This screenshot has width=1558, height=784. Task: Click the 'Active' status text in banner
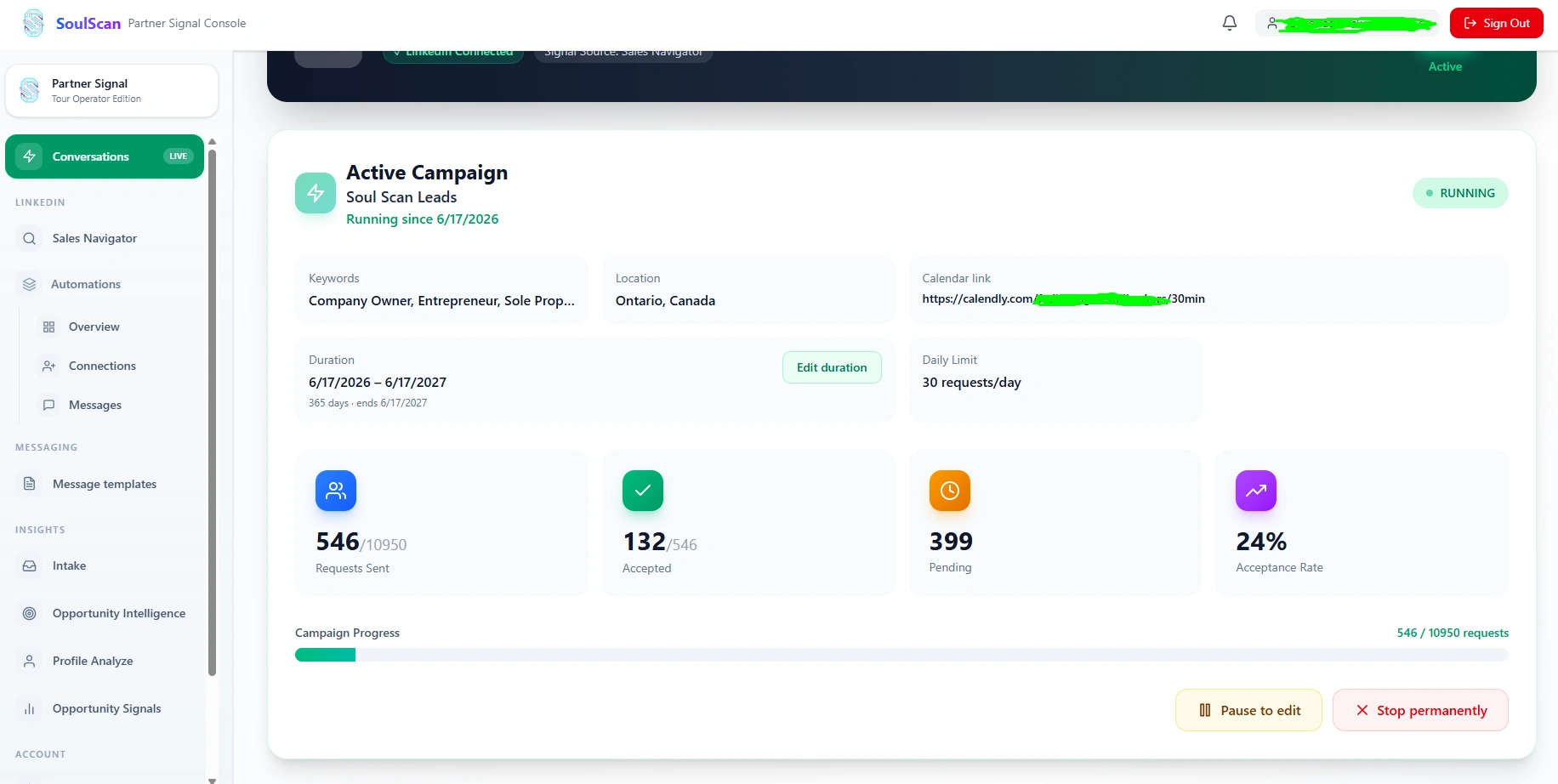pos(1445,66)
